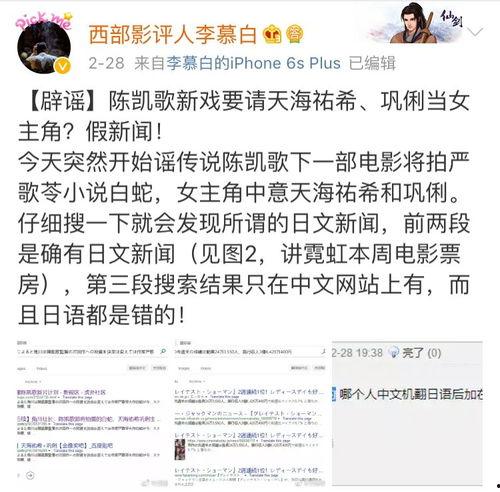
Task: Open third thumbnail with 机翻日语 comment
Action: [x=407, y=413]
